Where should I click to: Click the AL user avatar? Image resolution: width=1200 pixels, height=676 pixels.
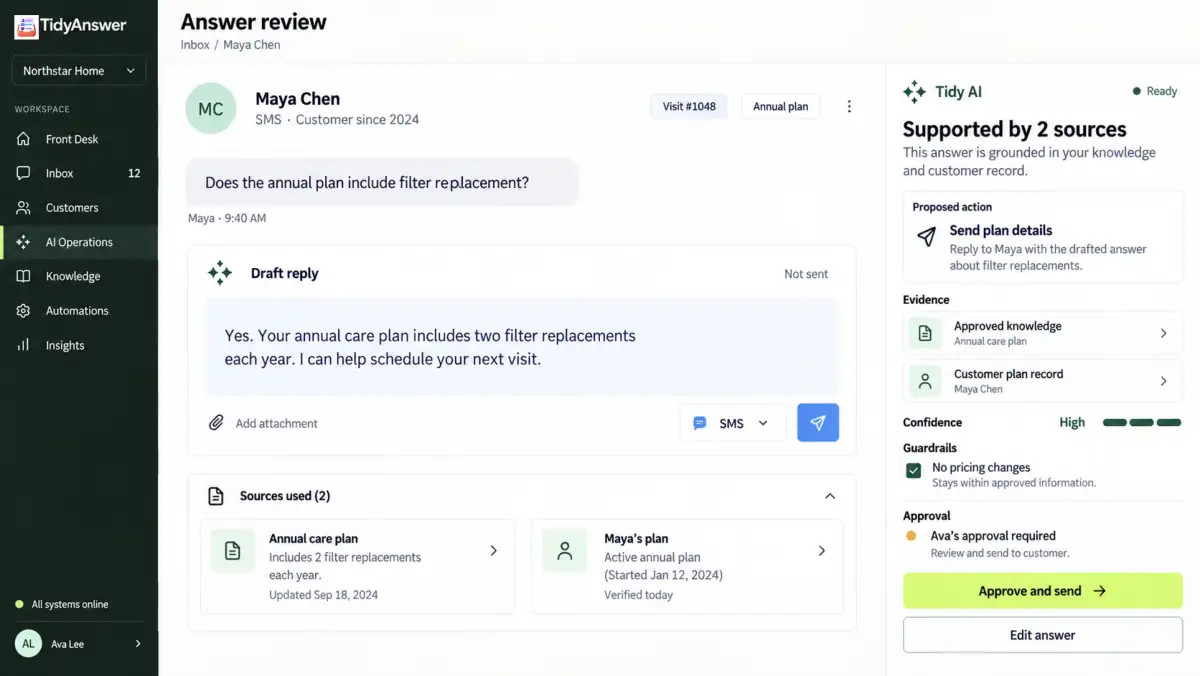coord(28,644)
